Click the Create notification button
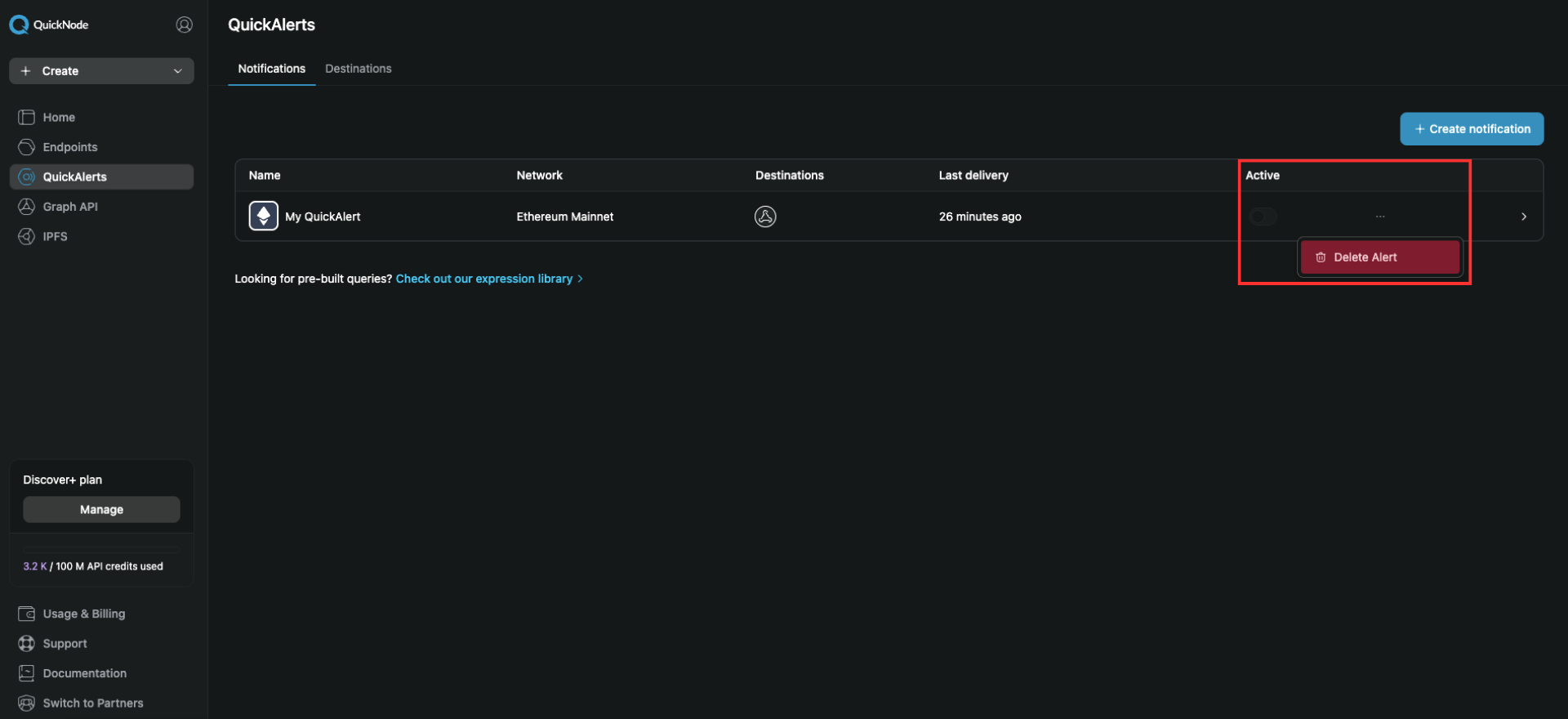Image resolution: width=1568 pixels, height=719 pixels. [x=1472, y=129]
